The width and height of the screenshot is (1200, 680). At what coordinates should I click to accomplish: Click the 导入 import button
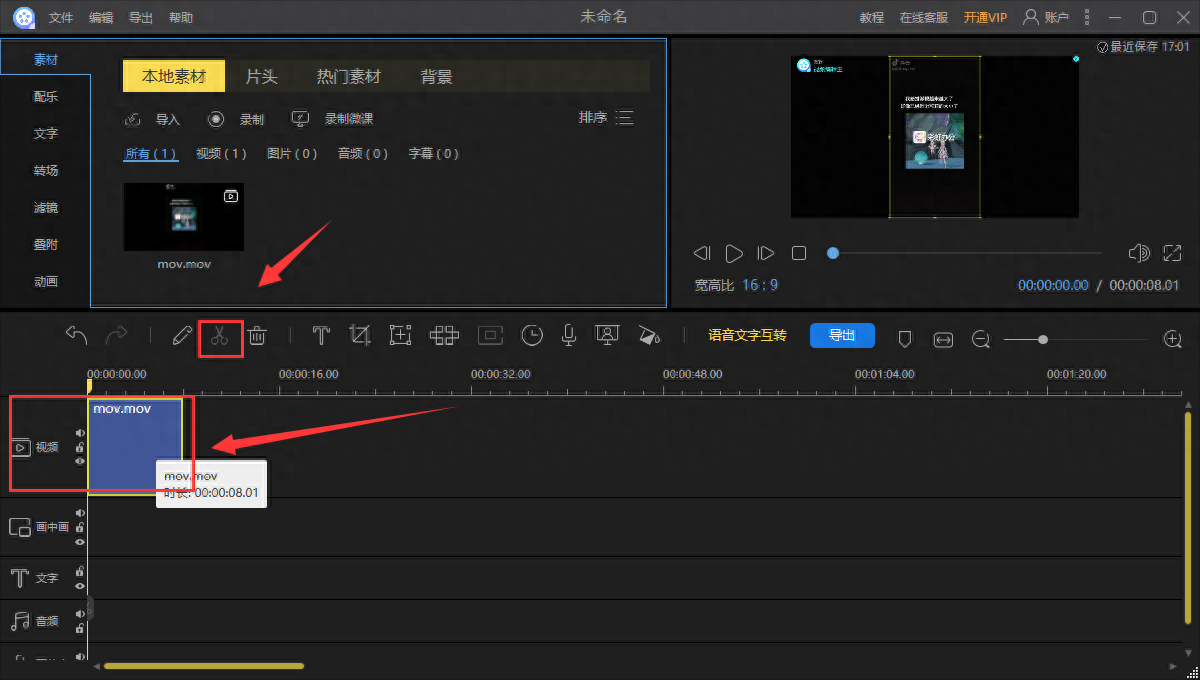[152, 119]
